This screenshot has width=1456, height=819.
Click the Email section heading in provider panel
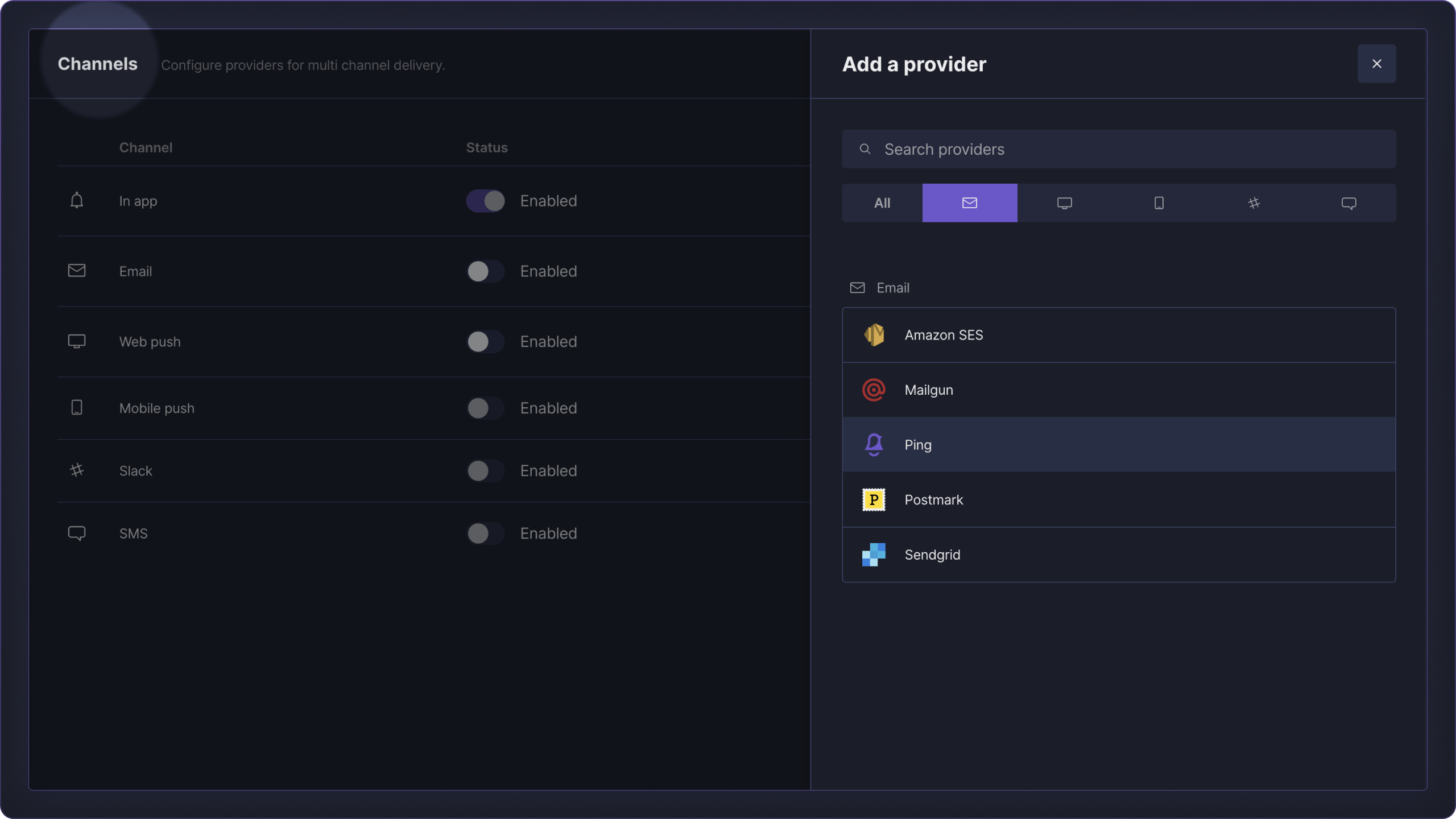[x=893, y=288]
